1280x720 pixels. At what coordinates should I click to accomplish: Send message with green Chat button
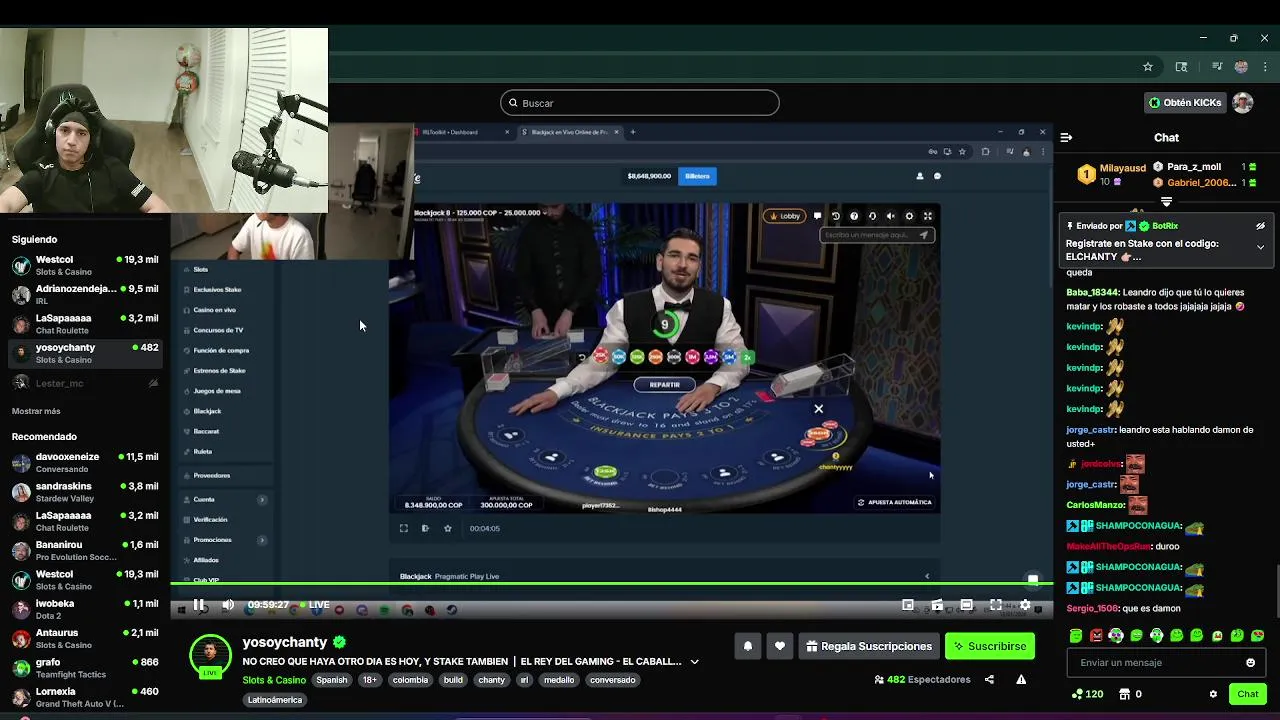1248,694
